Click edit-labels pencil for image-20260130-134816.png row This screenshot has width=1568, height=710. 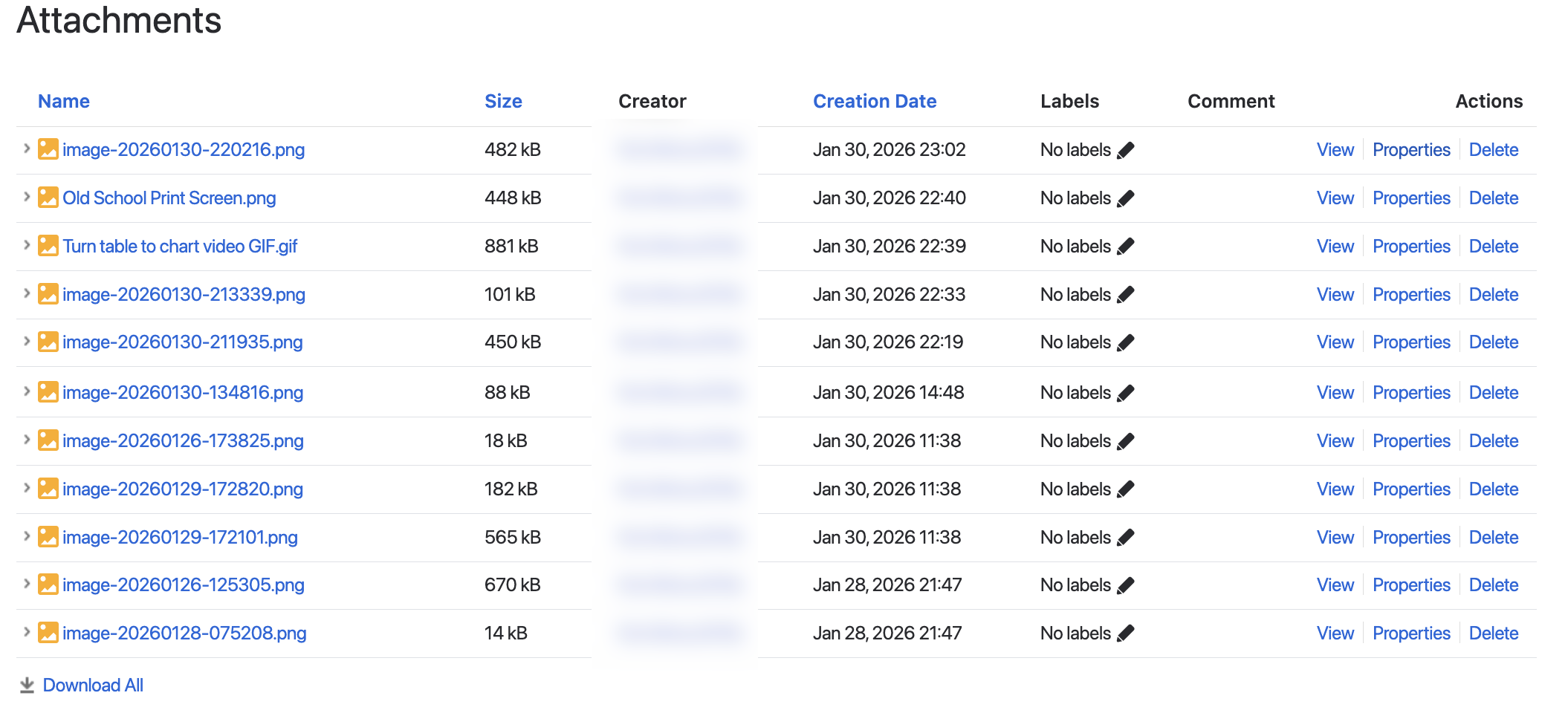click(1126, 393)
